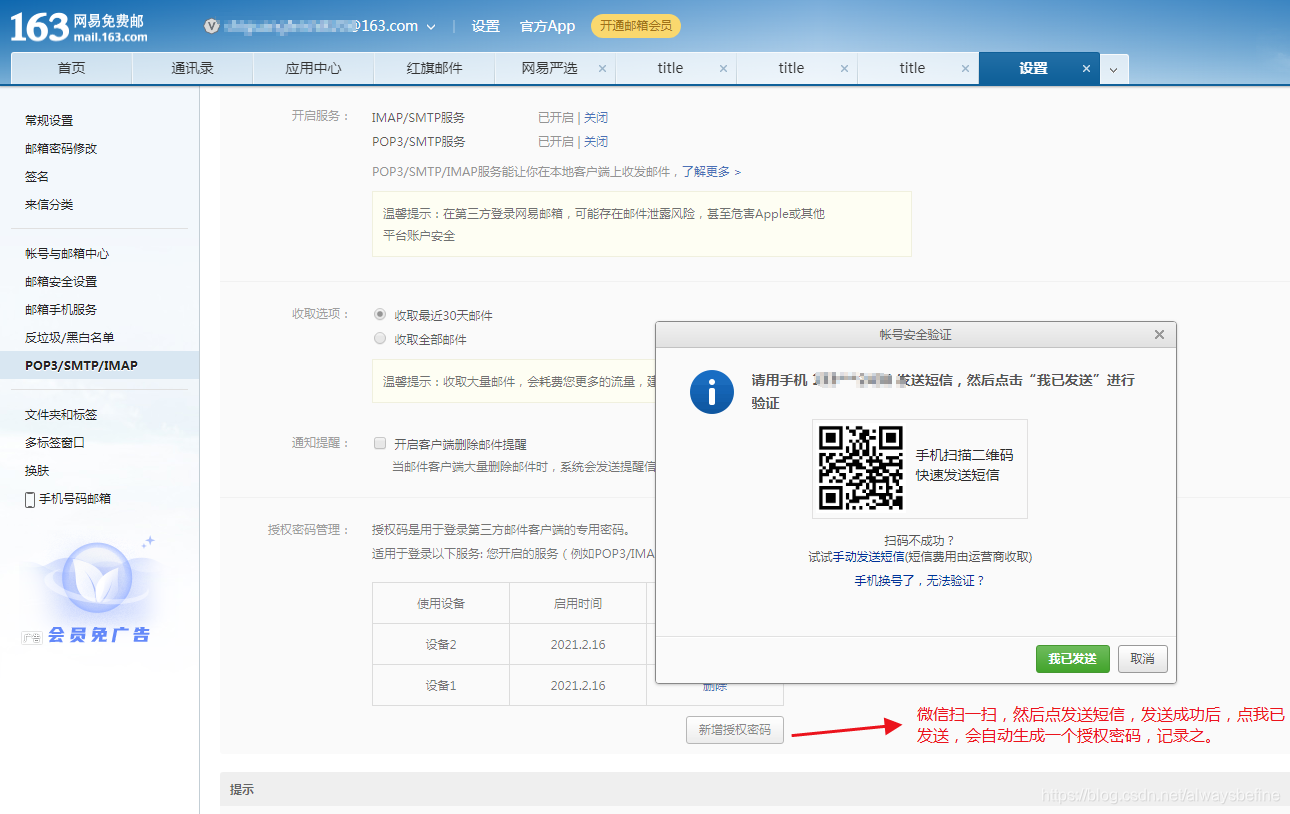Click the phone icon beside 手机号码邮箱
The image size is (1290, 814).
pyautogui.click(x=30, y=498)
